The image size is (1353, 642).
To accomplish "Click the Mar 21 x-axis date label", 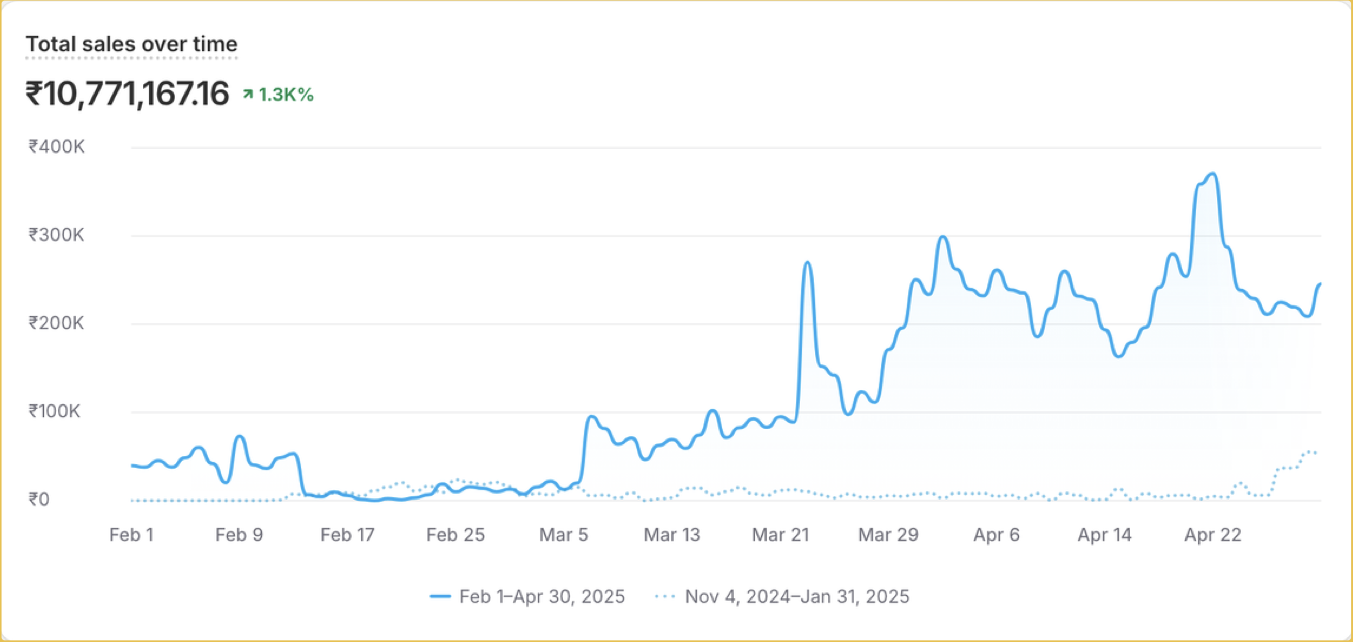I will [780, 535].
